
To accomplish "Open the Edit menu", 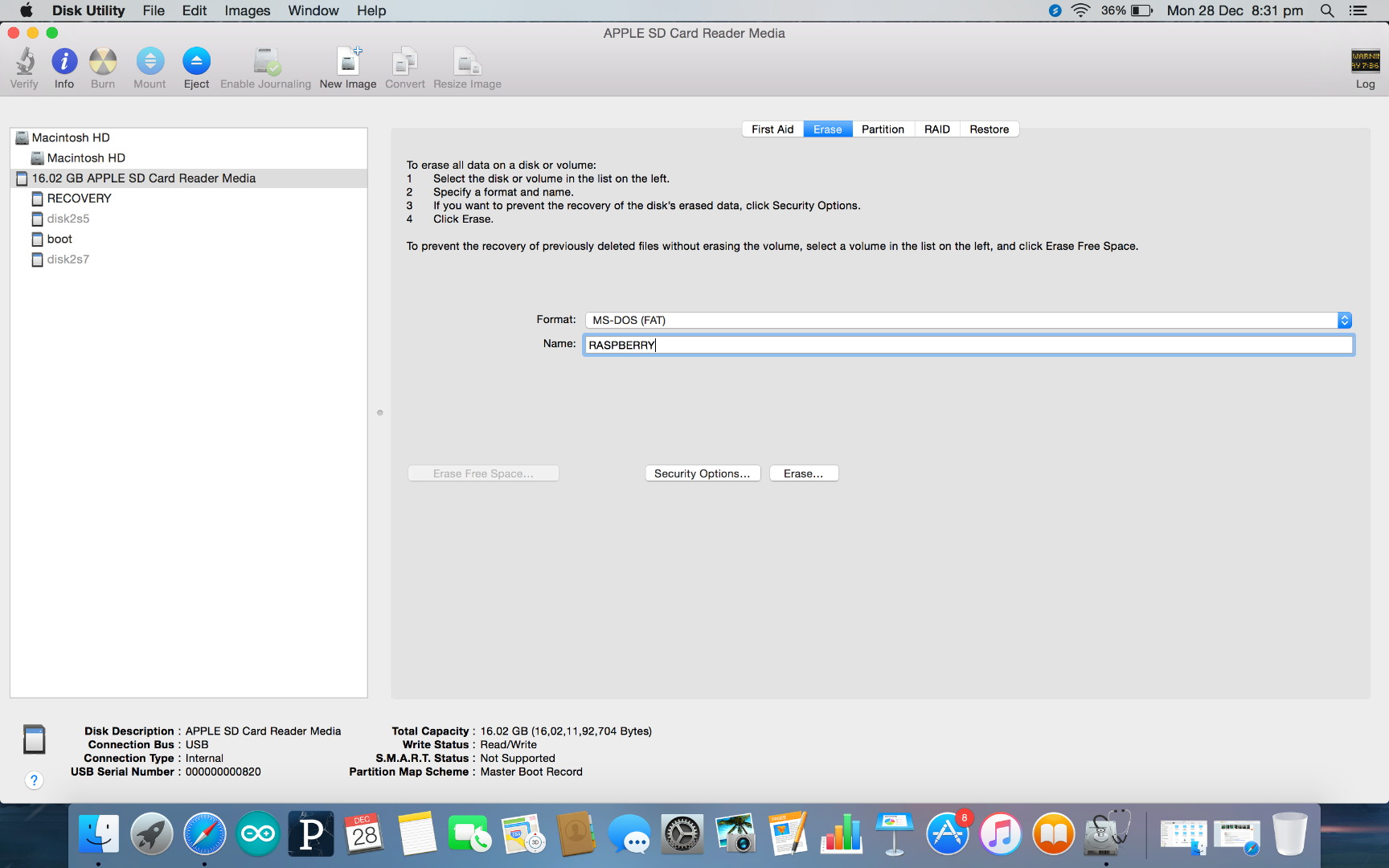I will (195, 10).
